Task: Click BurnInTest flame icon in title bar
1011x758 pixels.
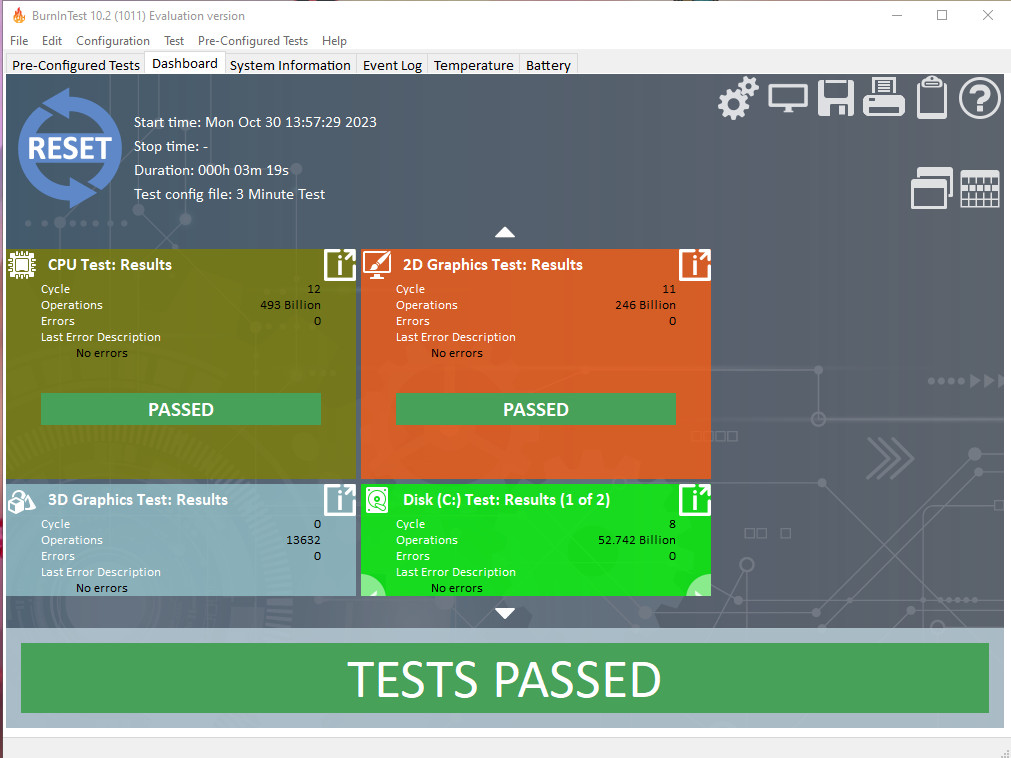Action: point(19,15)
